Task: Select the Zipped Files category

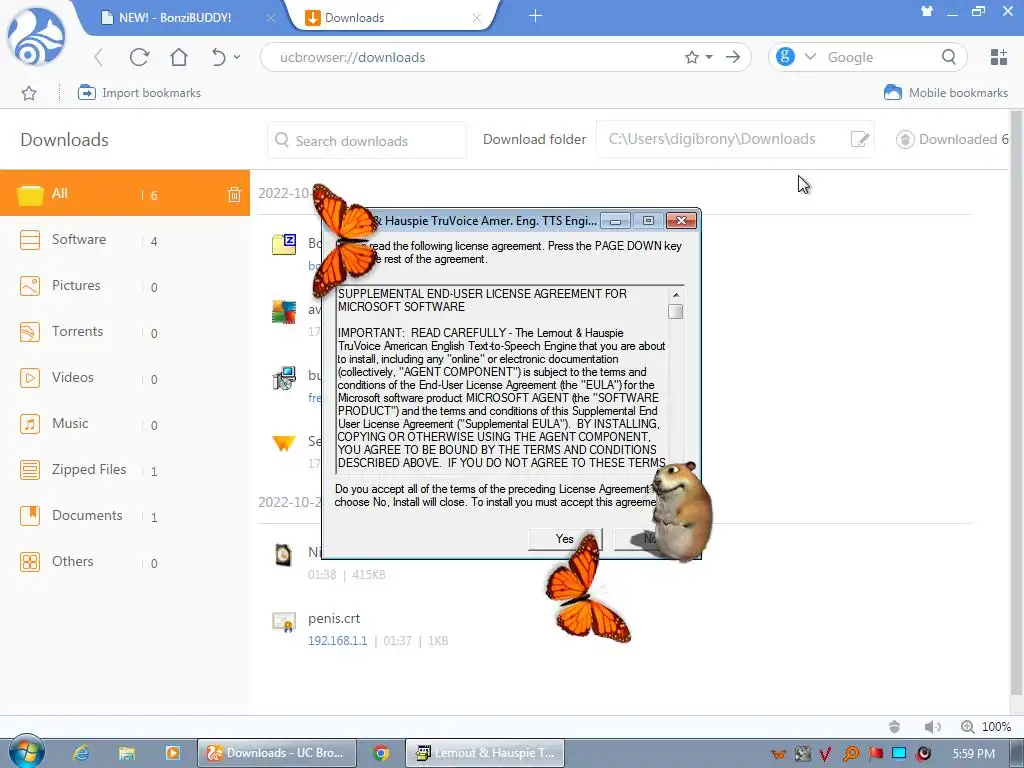Action: [125, 470]
